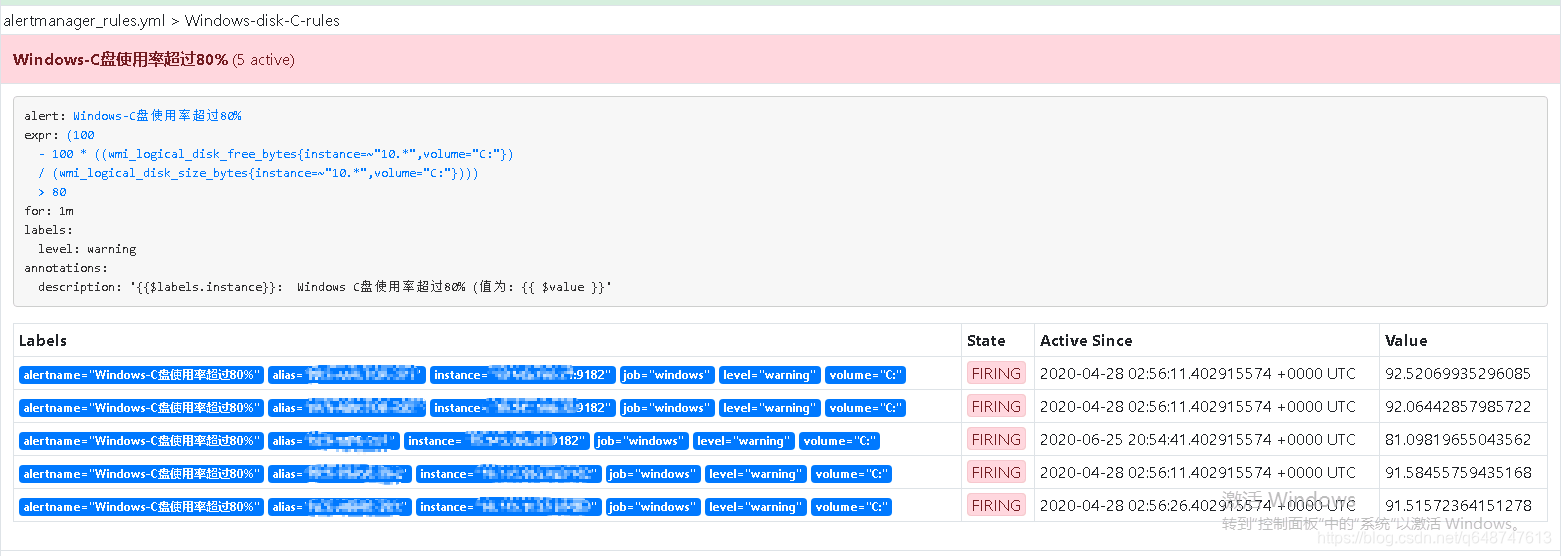Click job="windows" label in the 81.09819655043562 row
This screenshot has width=1561, height=556.
pyautogui.click(x=641, y=441)
